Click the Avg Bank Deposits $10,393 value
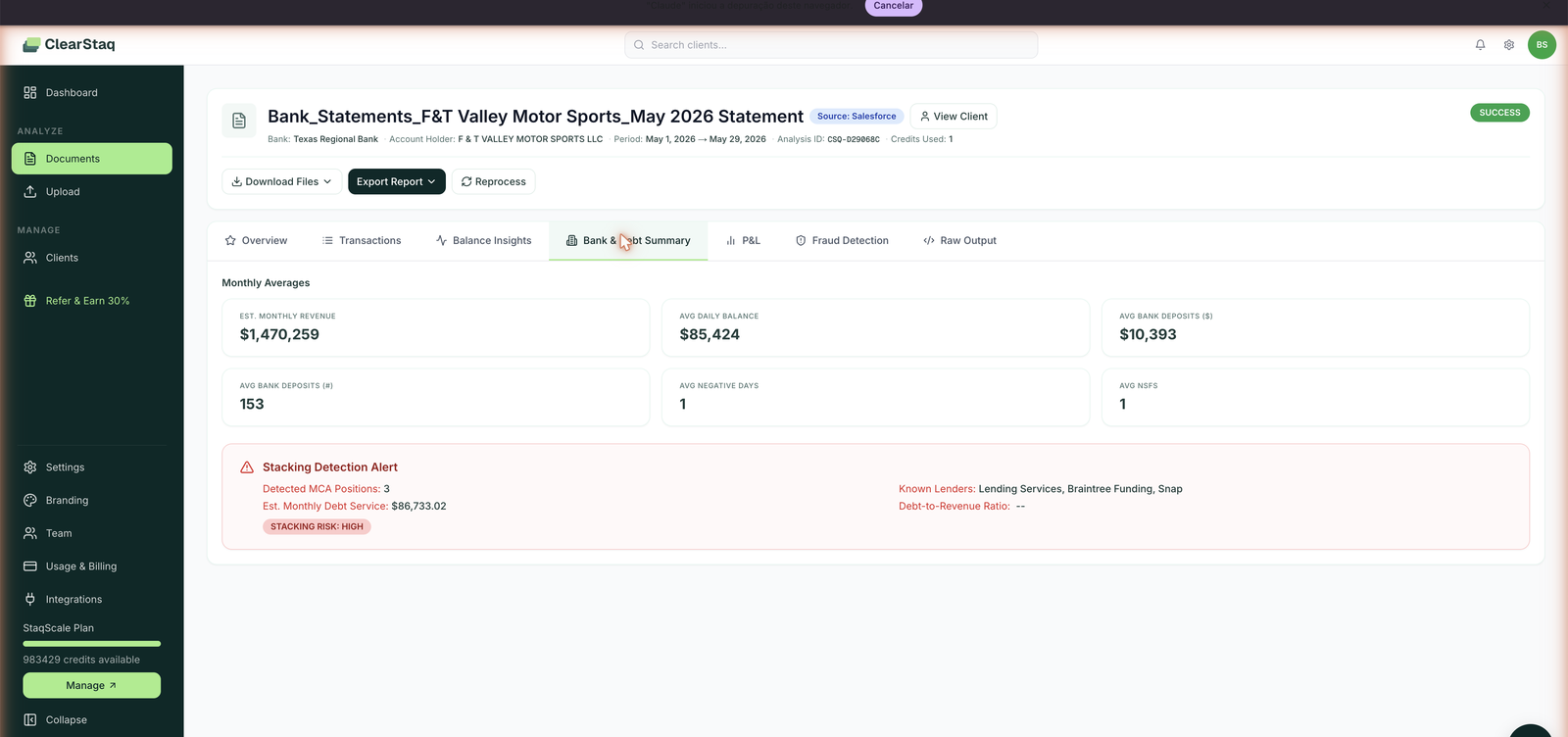Screen dimensions: 1568x737 [1148, 334]
